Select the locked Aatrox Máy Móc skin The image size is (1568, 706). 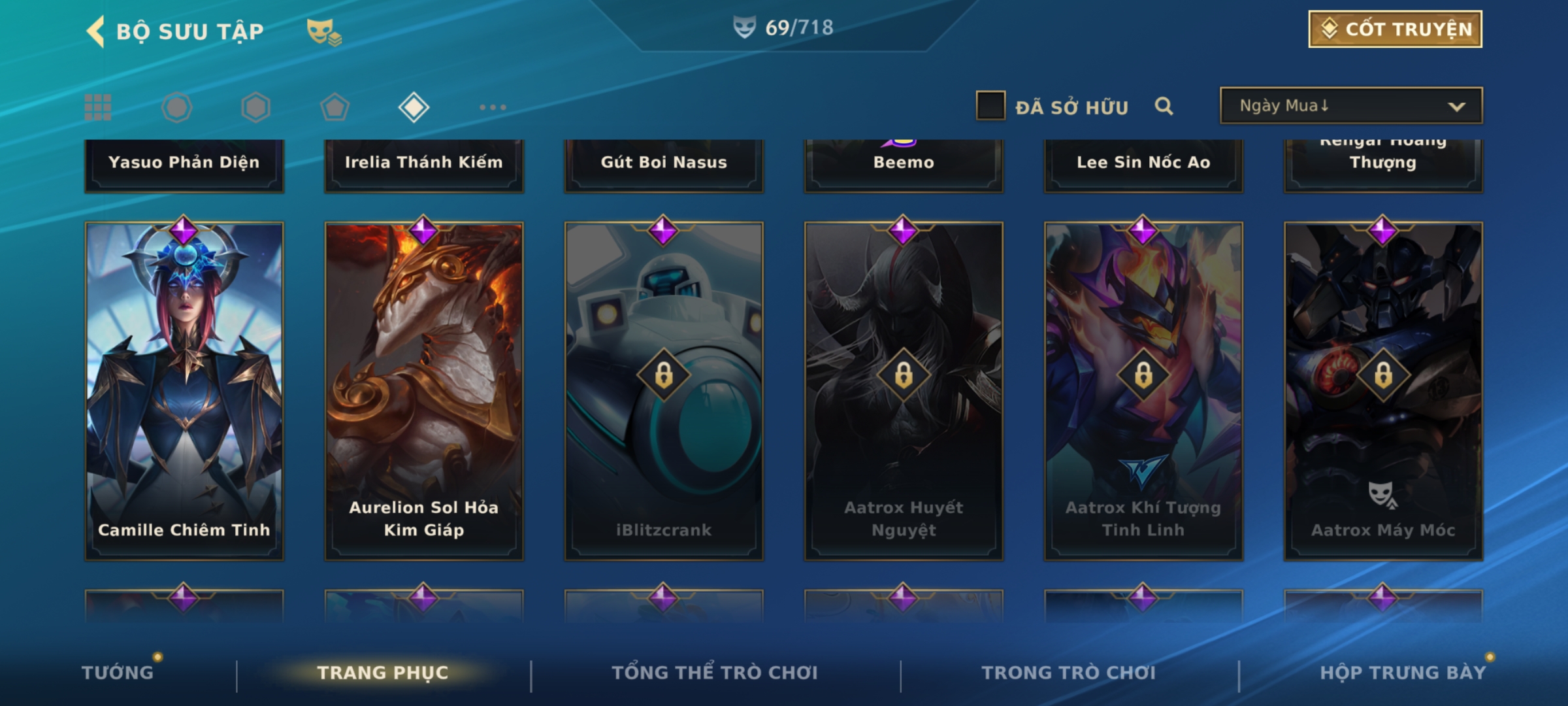(x=1383, y=391)
